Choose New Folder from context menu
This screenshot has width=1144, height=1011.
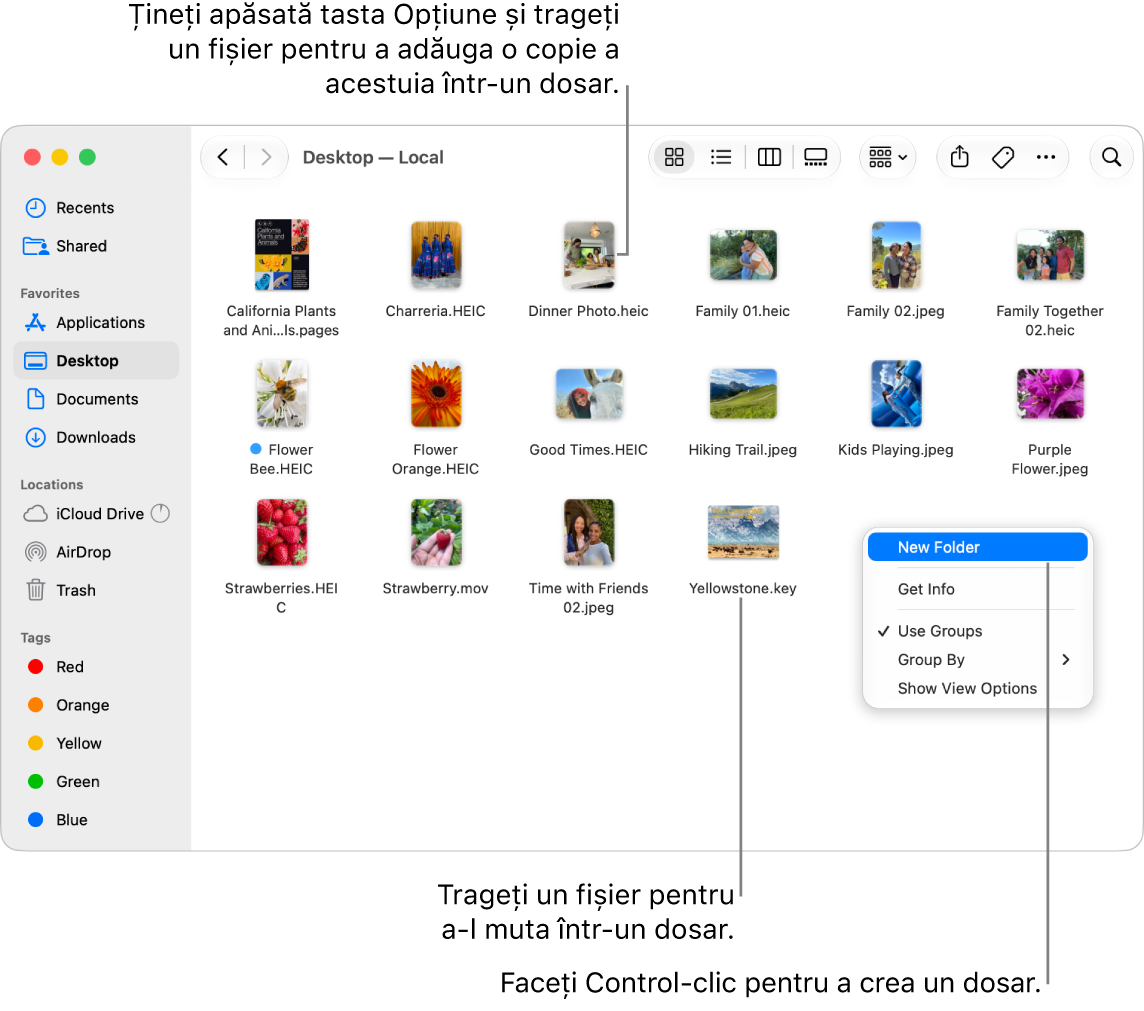pyautogui.click(x=977, y=547)
